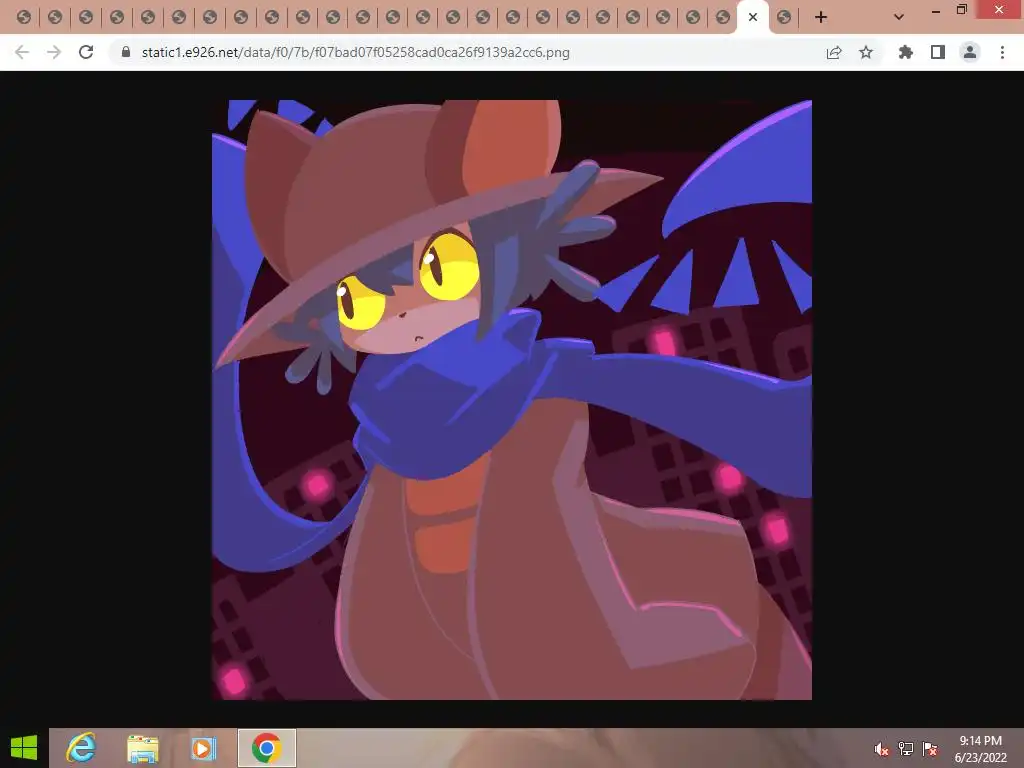Share this page using share icon
The image size is (1024, 768).
pos(834,52)
